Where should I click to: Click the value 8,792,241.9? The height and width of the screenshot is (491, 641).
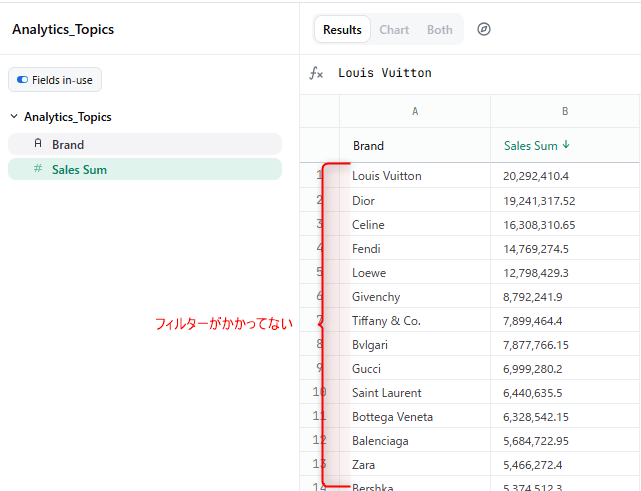533,297
